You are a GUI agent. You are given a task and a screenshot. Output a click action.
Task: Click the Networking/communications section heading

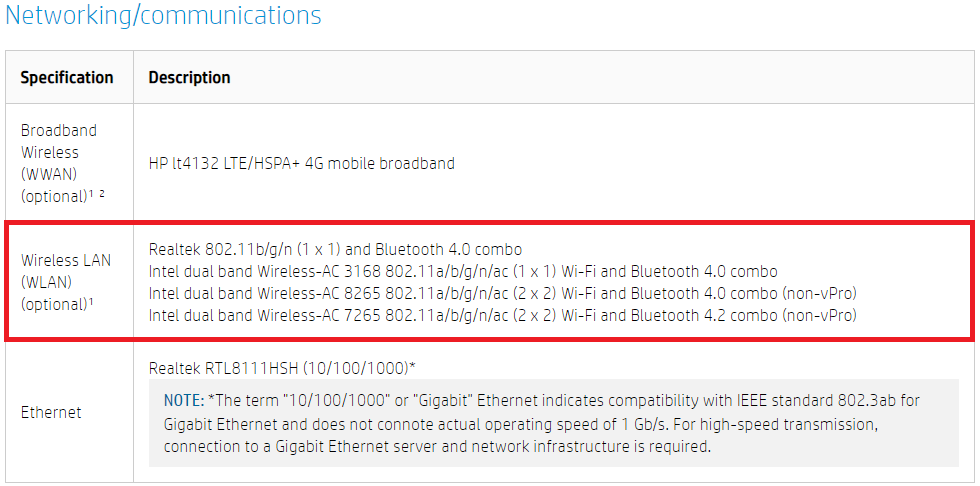pyautogui.click(x=163, y=16)
